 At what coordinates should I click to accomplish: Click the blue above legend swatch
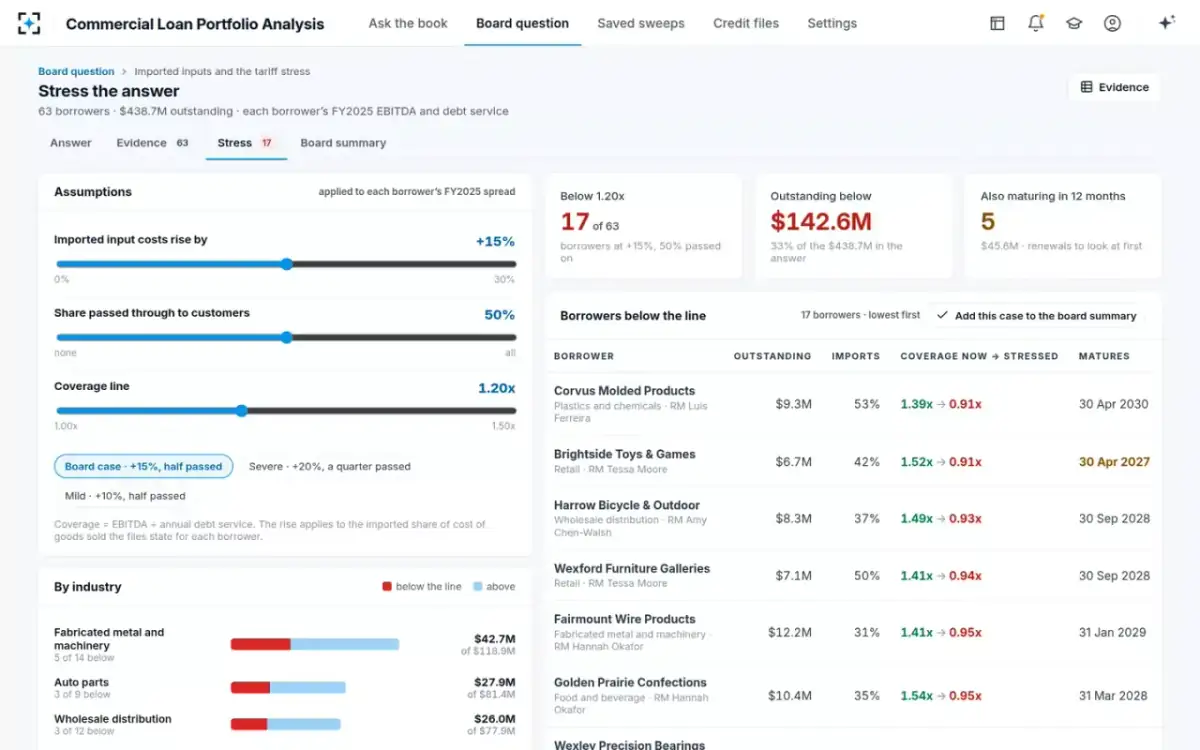pos(478,587)
